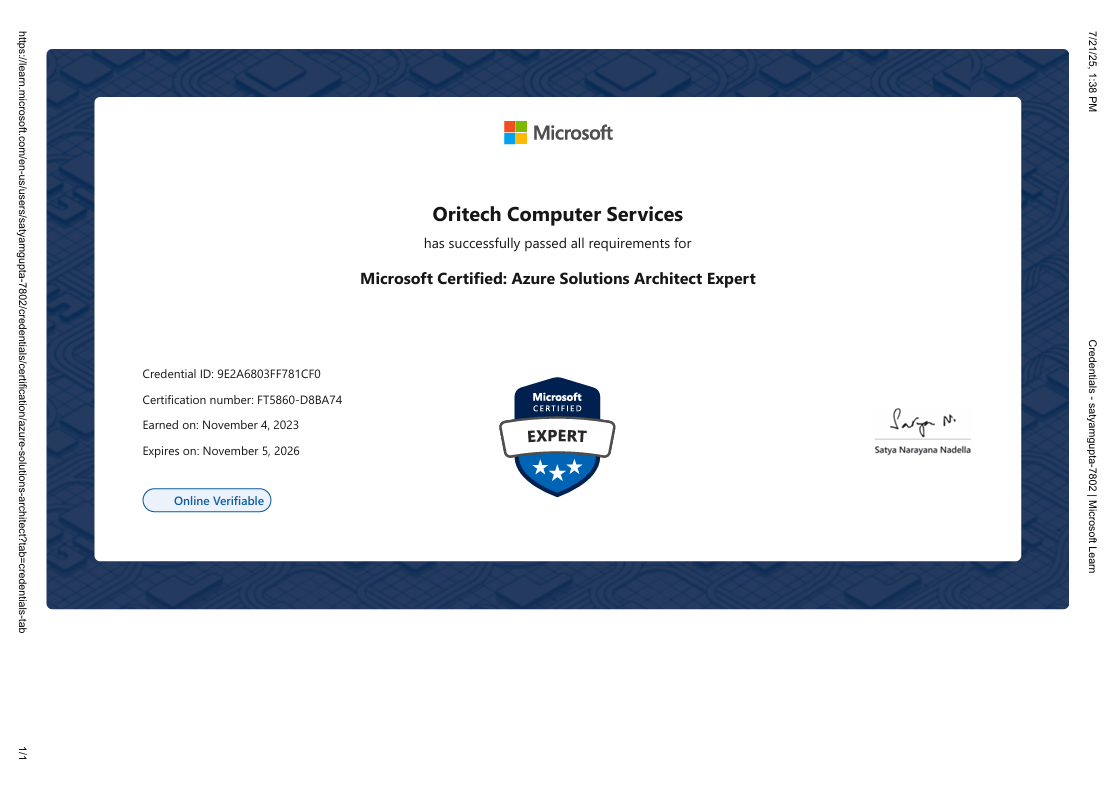This screenshot has height=789, width=1118.
Task: Click the Microsoft Certified label on the badge
Action: pos(557,402)
